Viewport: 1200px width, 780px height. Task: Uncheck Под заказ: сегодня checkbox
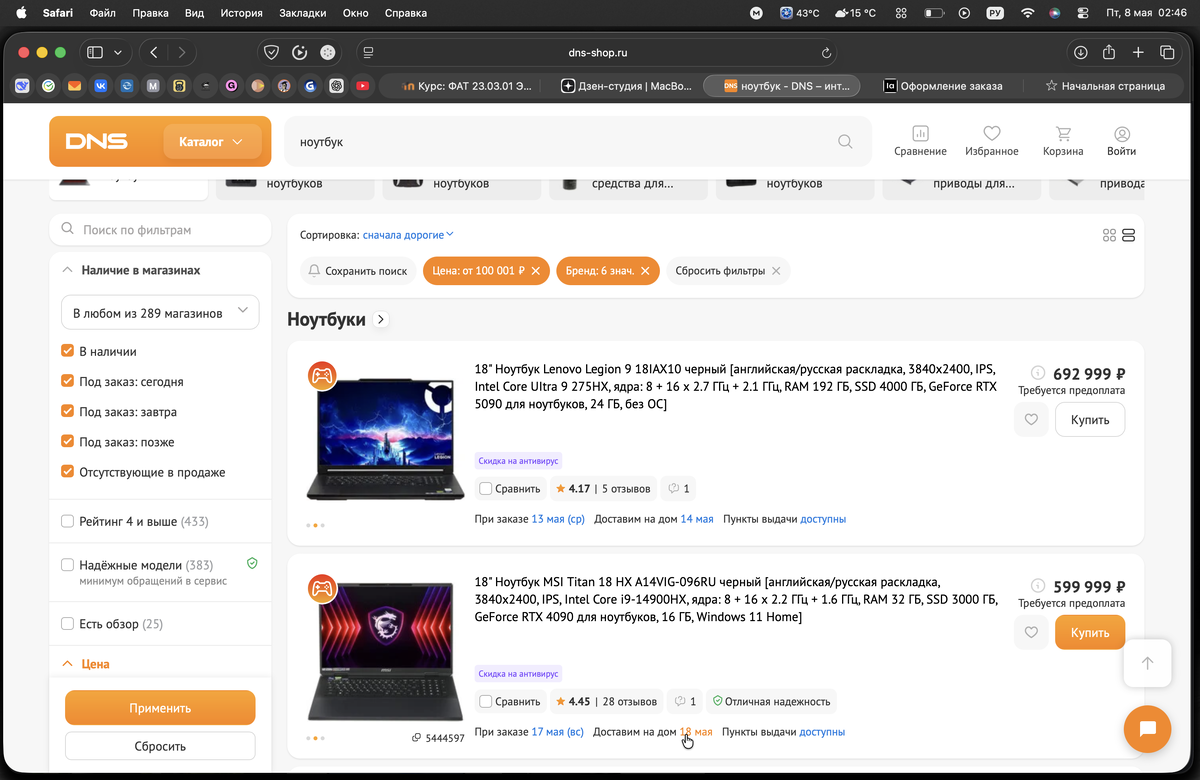click(68, 381)
